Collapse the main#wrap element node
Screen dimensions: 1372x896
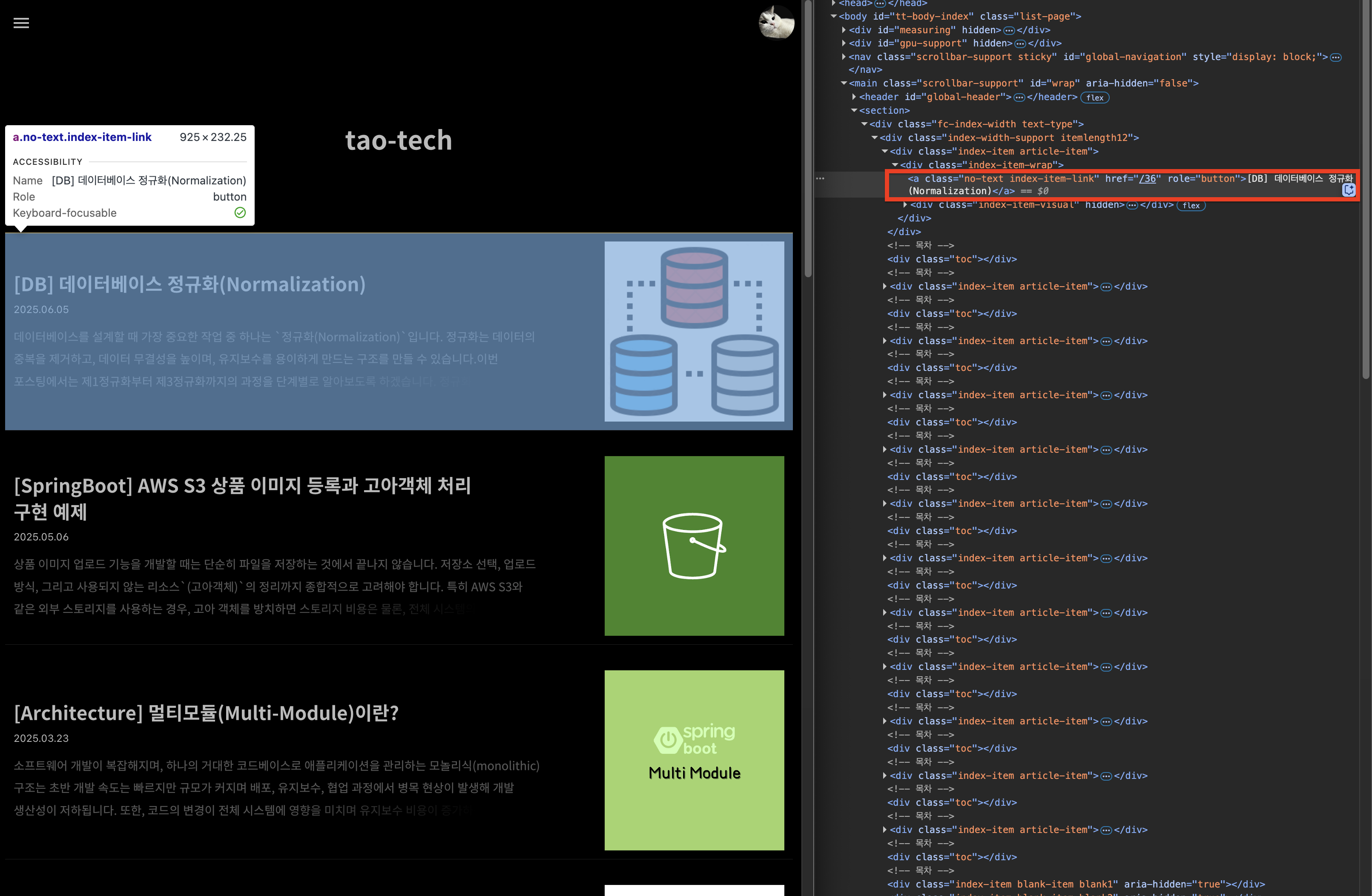click(844, 83)
